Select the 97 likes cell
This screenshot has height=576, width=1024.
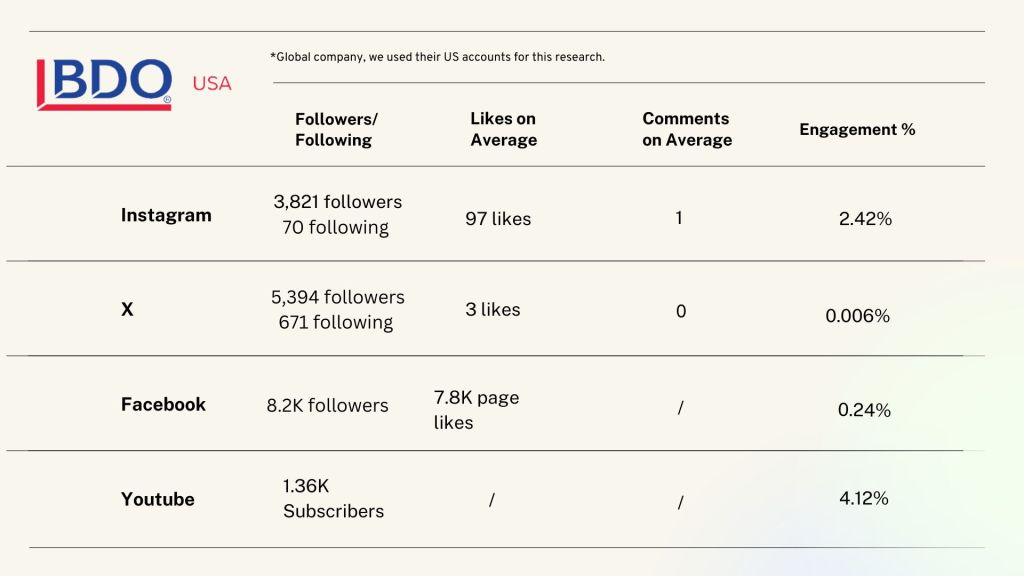[x=498, y=218]
